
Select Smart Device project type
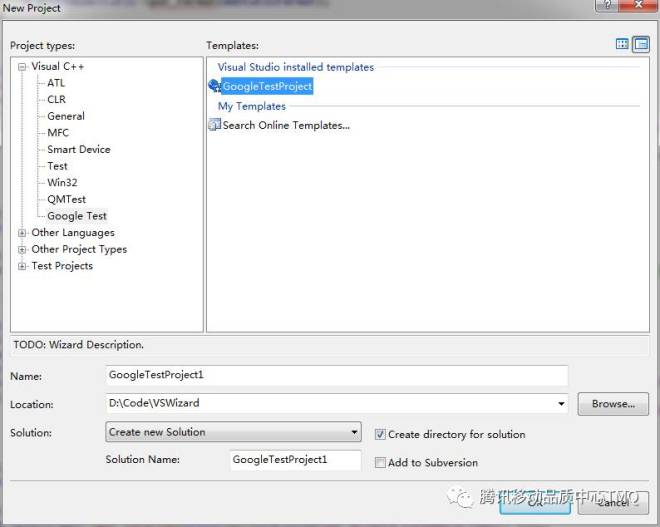(x=79, y=149)
